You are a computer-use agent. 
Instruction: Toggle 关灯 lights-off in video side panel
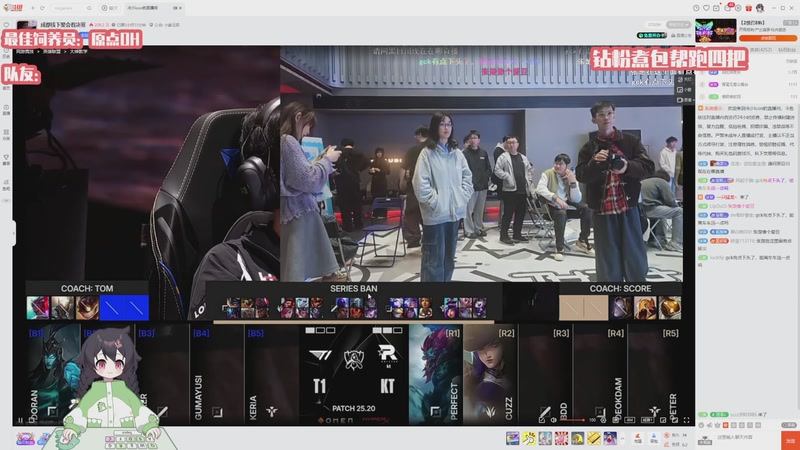(685, 79)
